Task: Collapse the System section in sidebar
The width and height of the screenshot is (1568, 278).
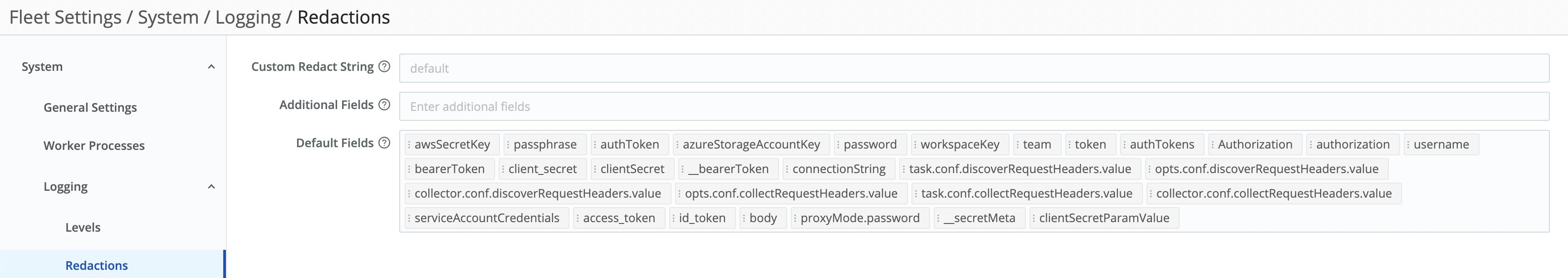Action: pos(212,66)
